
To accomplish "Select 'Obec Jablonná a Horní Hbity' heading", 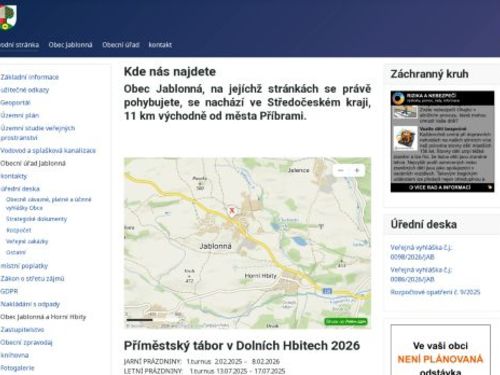I will click(x=43, y=317).
